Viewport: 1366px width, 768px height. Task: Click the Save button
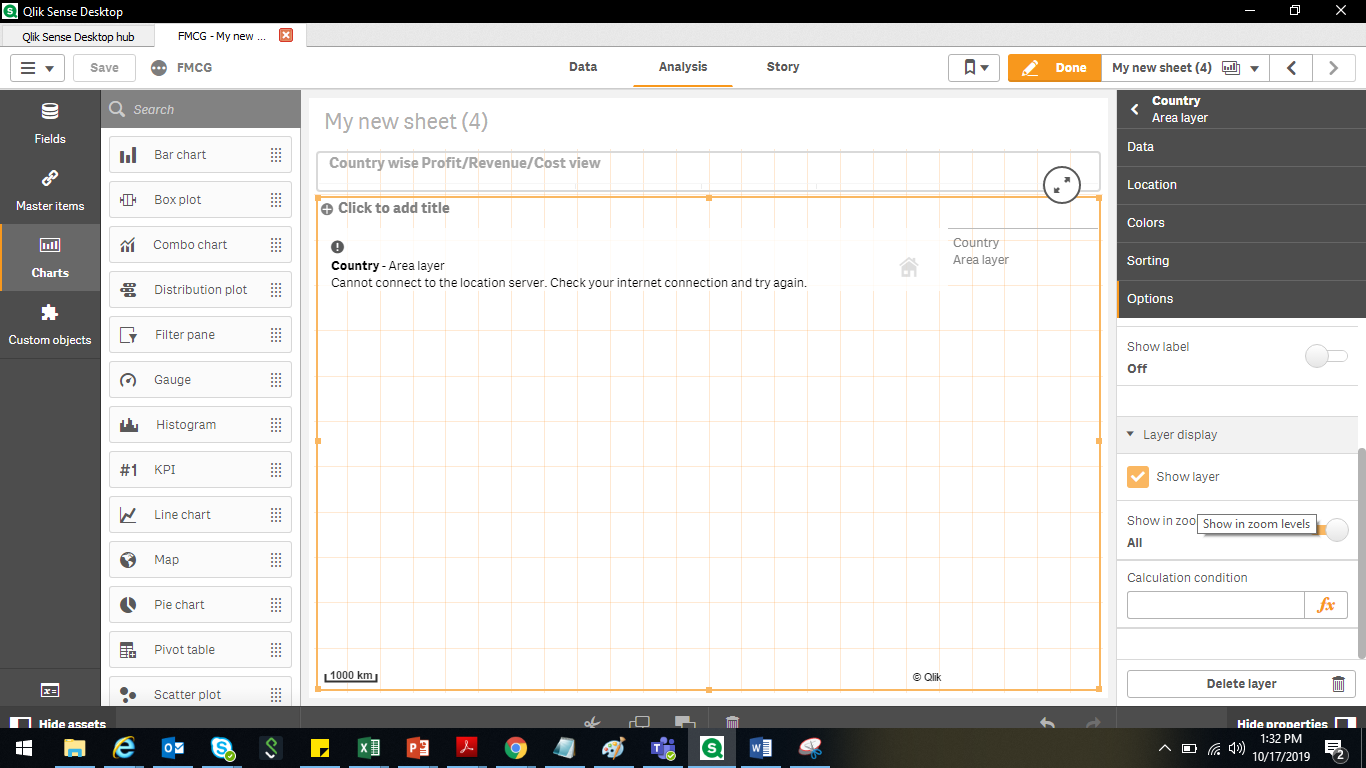104,68
